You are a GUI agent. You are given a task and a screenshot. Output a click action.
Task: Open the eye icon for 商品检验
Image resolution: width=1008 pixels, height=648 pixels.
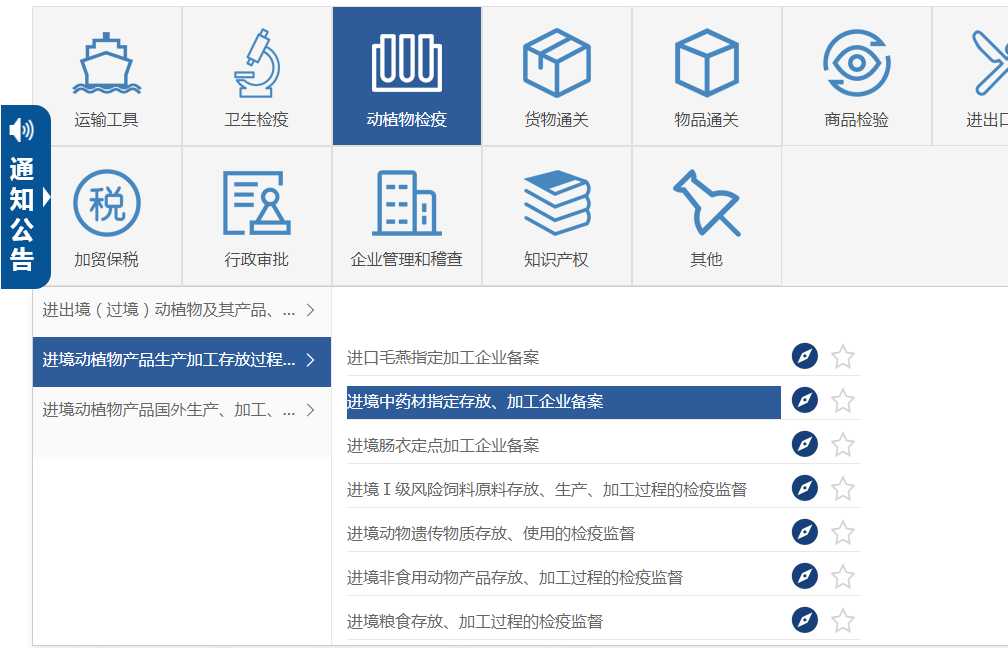point(856,63)
